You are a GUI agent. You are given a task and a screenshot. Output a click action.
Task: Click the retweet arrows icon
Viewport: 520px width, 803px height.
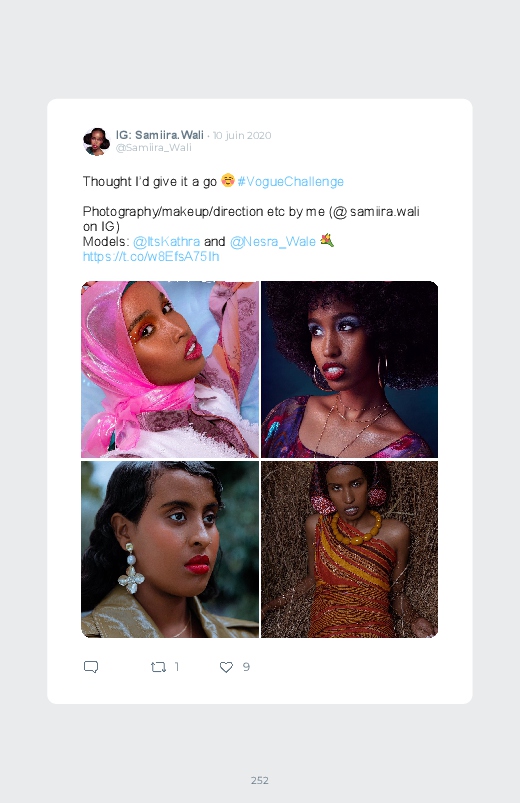pyautogui.click(x=158, y=667)
